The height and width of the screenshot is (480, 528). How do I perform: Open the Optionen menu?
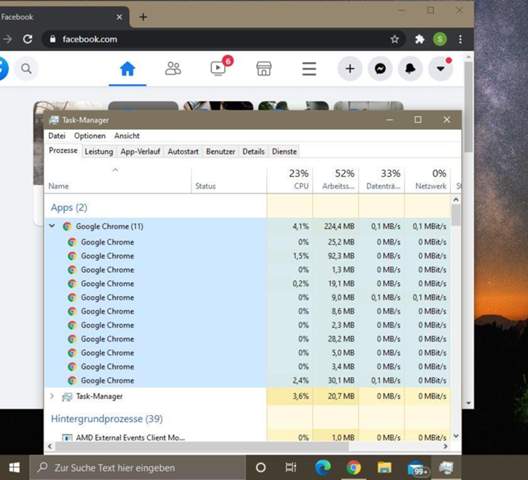tap(90, 136)
